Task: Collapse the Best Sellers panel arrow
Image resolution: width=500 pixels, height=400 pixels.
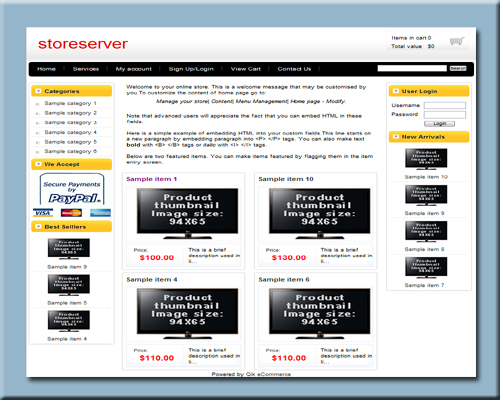Action: coord(38,226)
